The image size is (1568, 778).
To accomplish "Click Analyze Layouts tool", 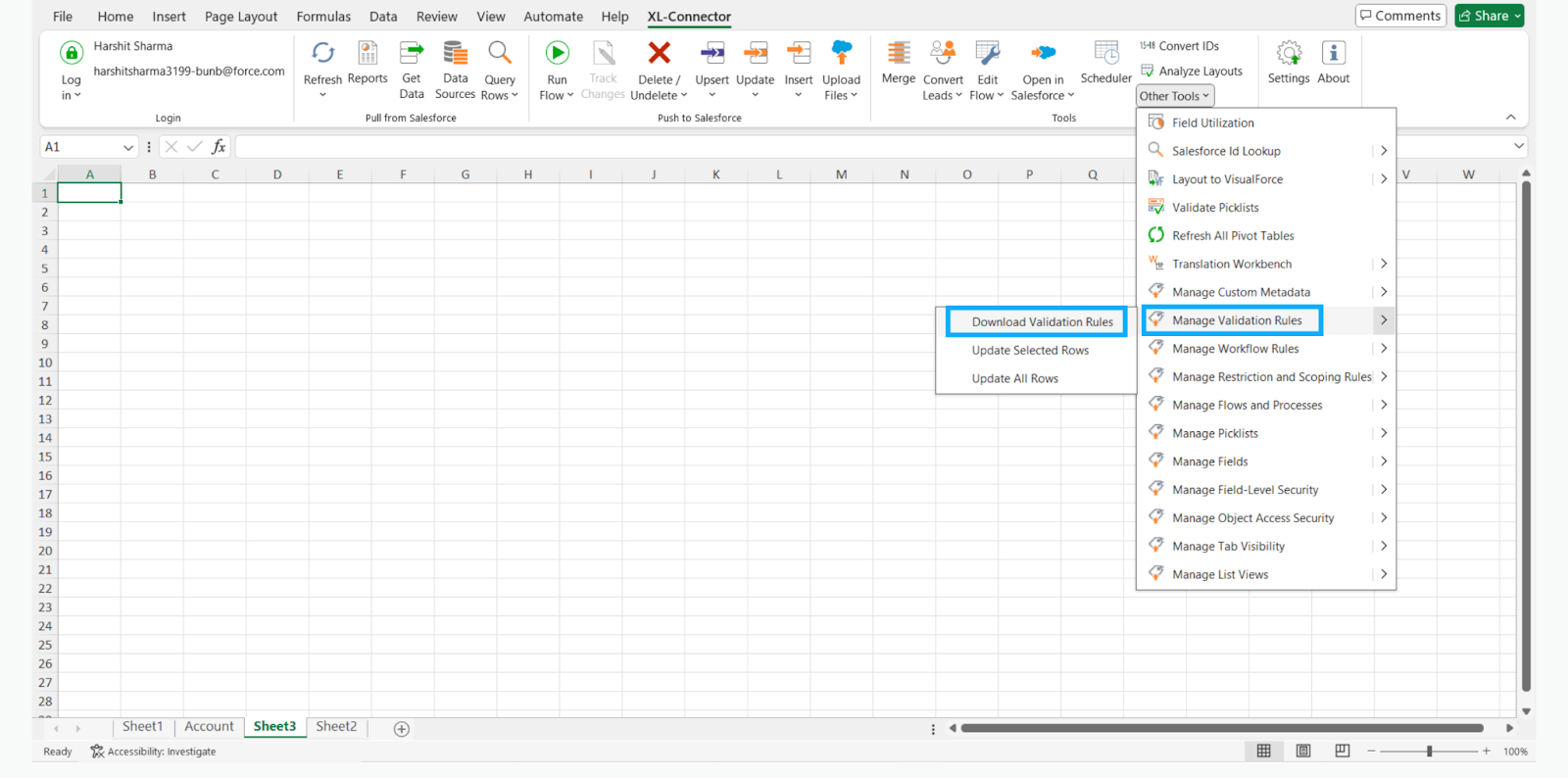I will (x=1191, y=72).
